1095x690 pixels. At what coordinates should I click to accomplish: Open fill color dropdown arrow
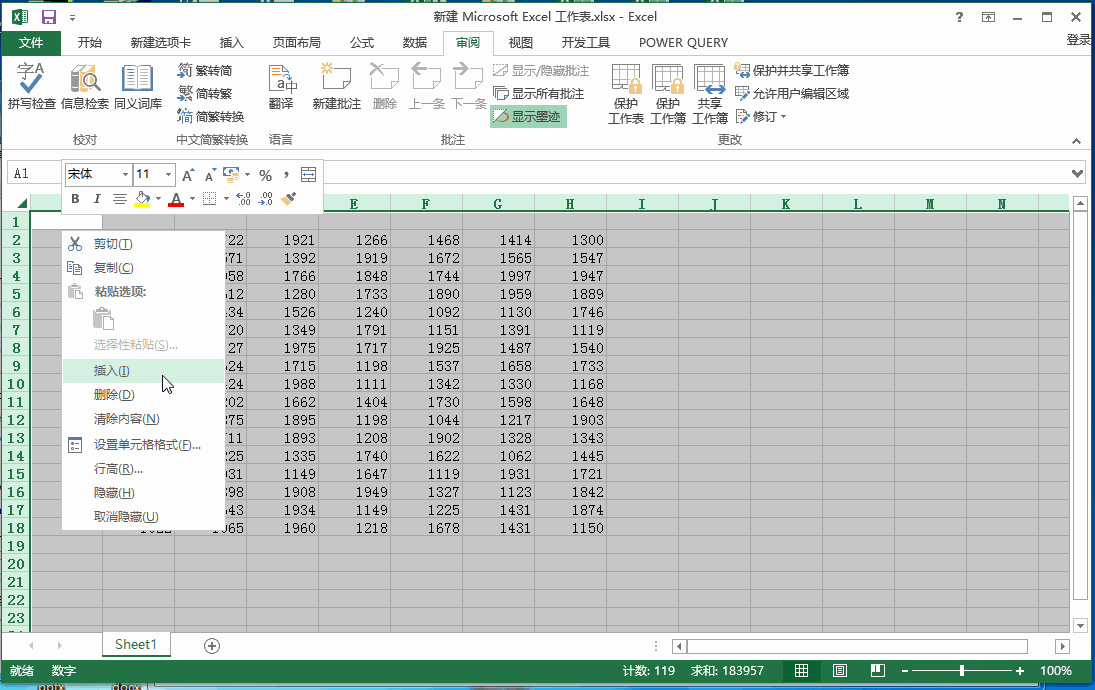(159, 199)
